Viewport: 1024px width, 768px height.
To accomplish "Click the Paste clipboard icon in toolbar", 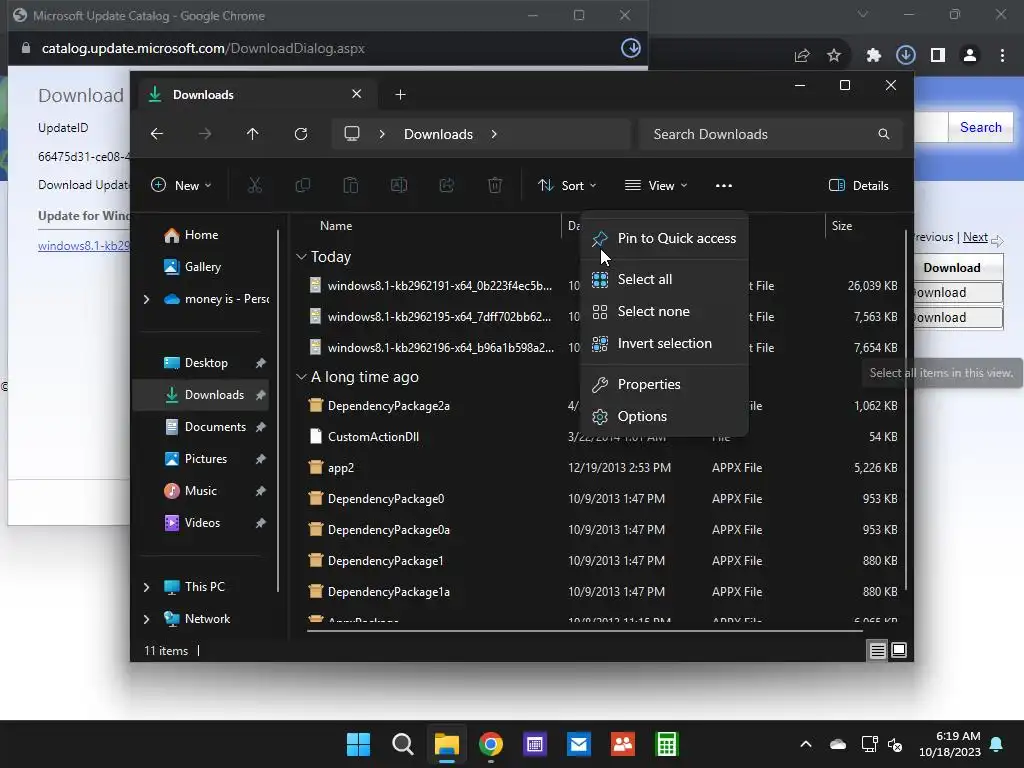I will point(351,185).
